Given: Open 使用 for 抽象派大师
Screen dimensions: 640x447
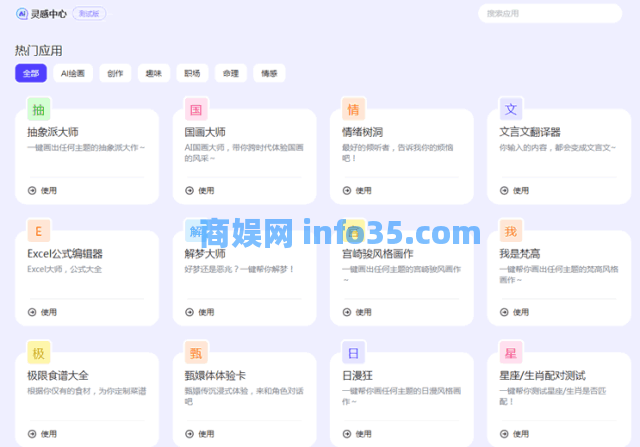Looking at the screenshot, I should (42, 191).
